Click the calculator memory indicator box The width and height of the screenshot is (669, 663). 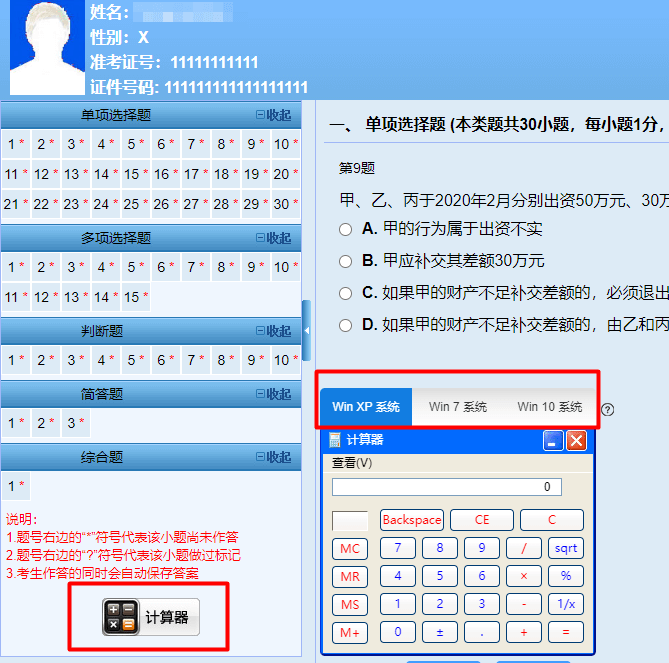tap(350, 521)
